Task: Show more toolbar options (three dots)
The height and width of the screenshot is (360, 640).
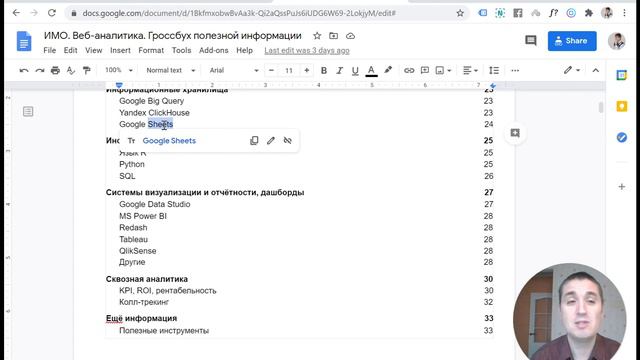Action: pos(515,71)
